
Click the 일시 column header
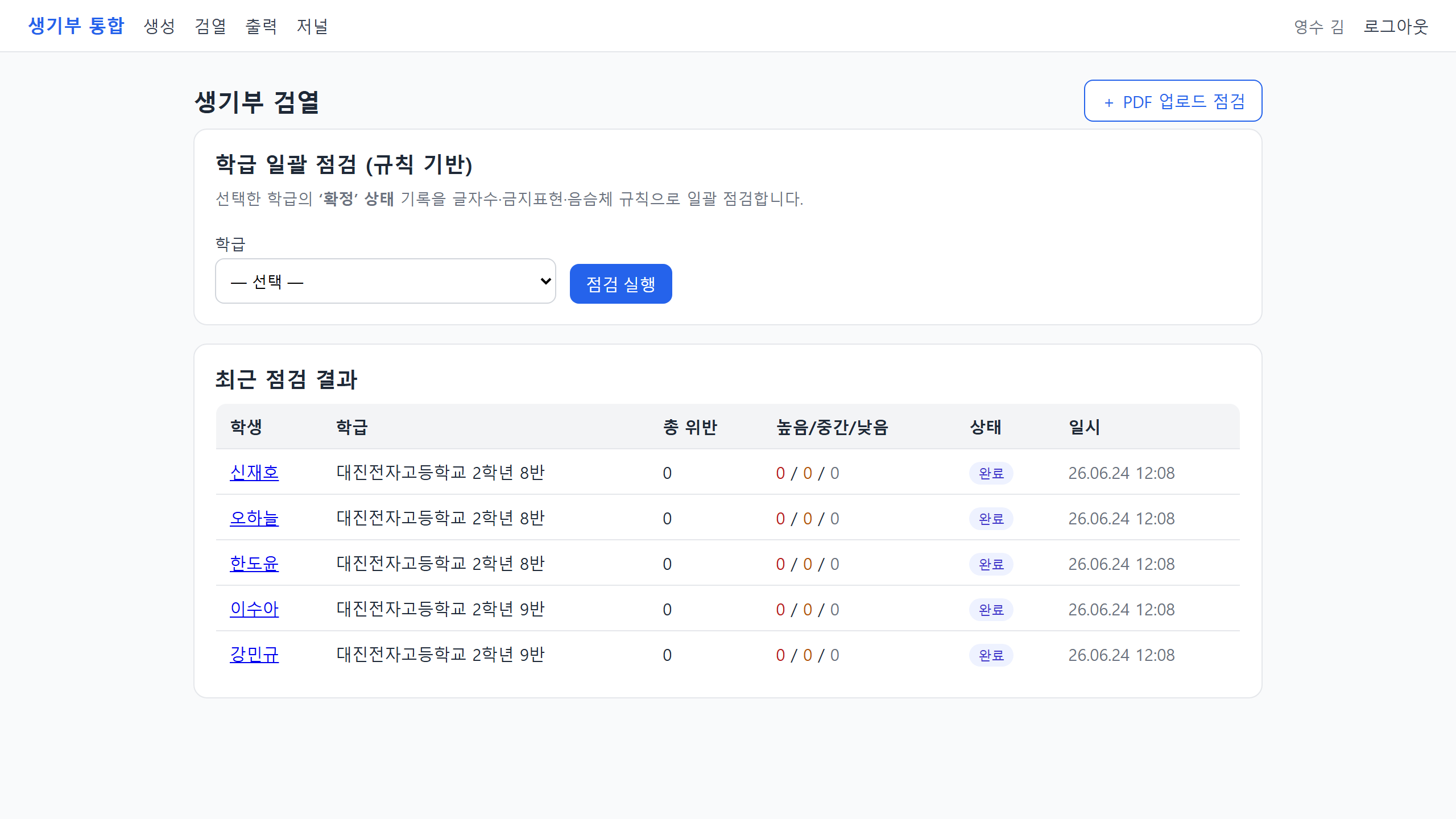[1084, 427]
